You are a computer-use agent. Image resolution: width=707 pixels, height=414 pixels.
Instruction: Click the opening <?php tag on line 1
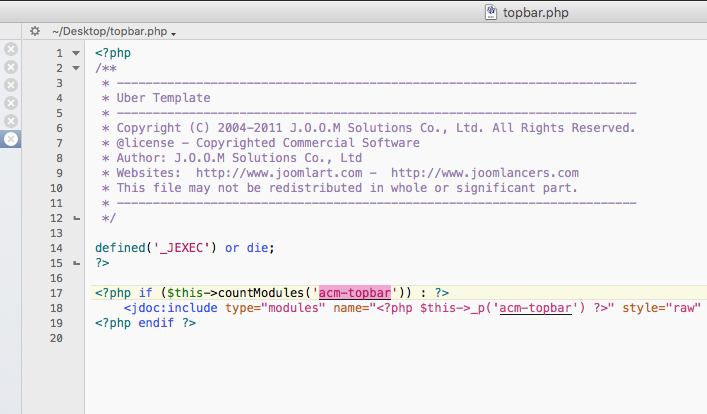pos(113,53)
